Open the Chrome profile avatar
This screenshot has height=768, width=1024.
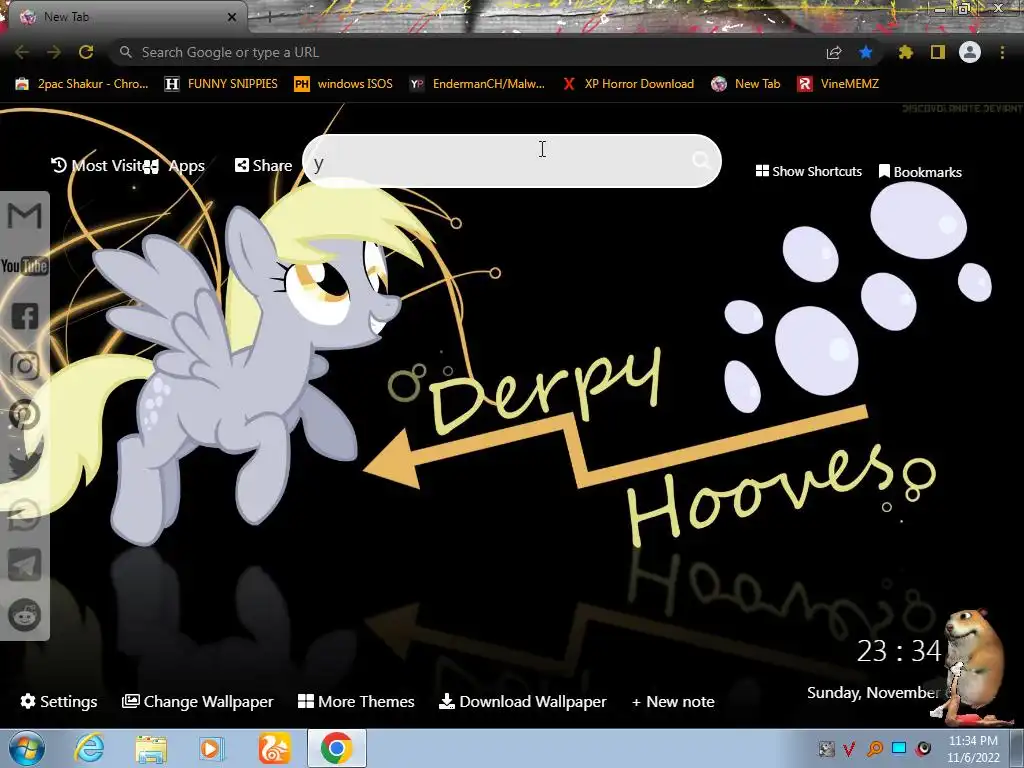tap(970, 52)
